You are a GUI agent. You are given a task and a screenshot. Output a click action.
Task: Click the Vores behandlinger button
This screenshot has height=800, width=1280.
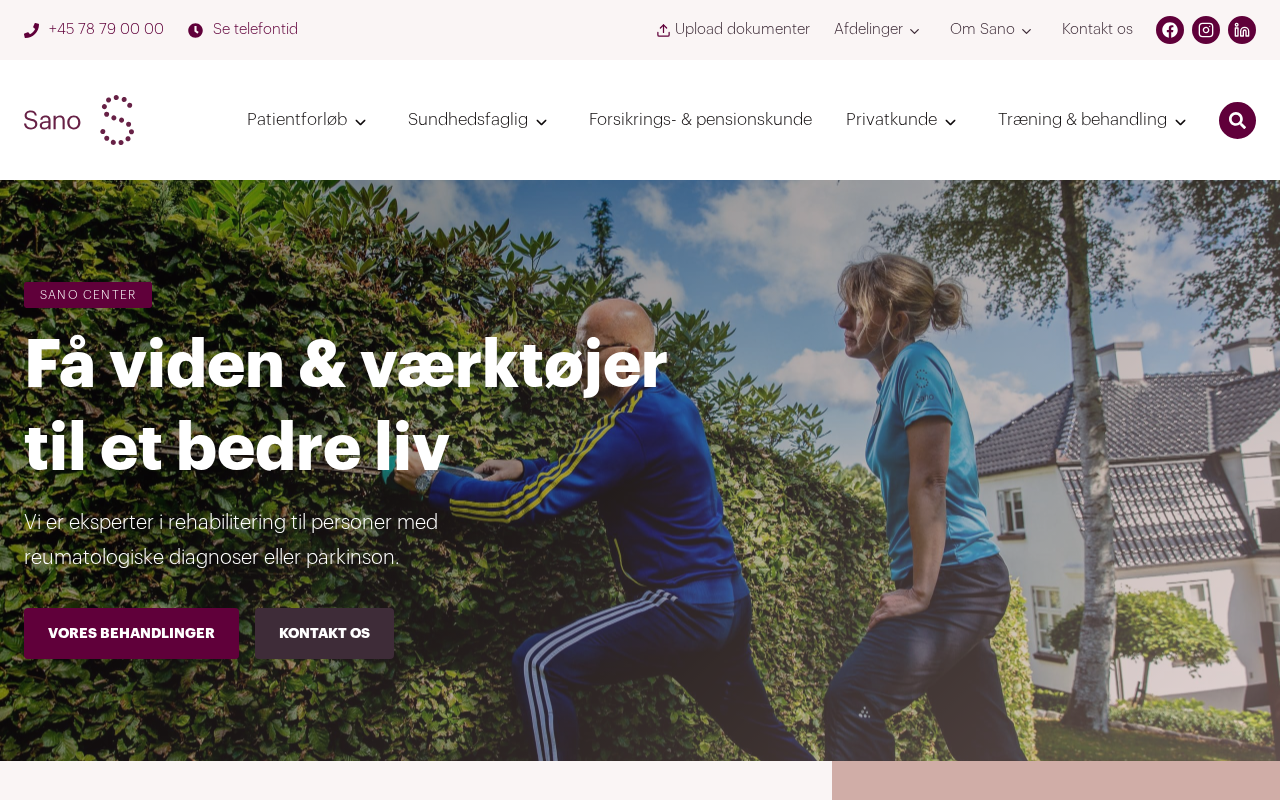[131, 634]
